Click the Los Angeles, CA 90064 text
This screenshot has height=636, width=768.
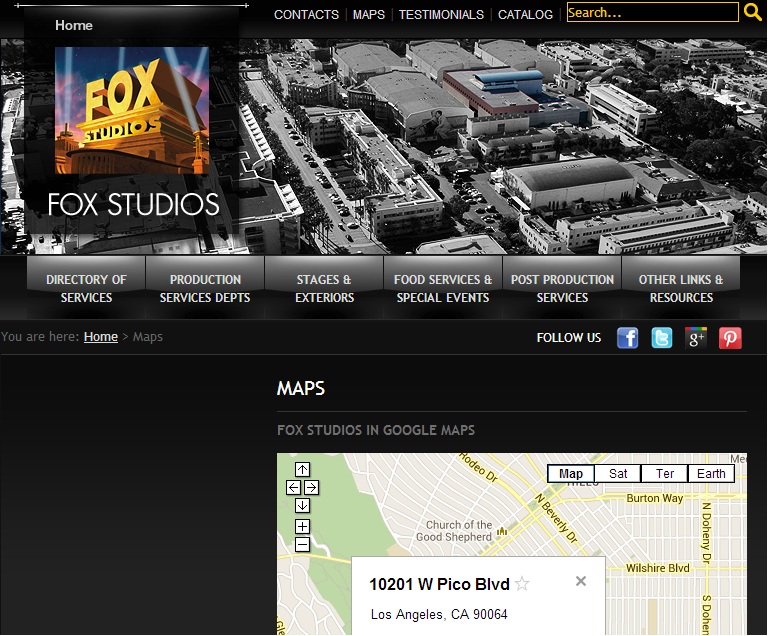coord(439,614)
